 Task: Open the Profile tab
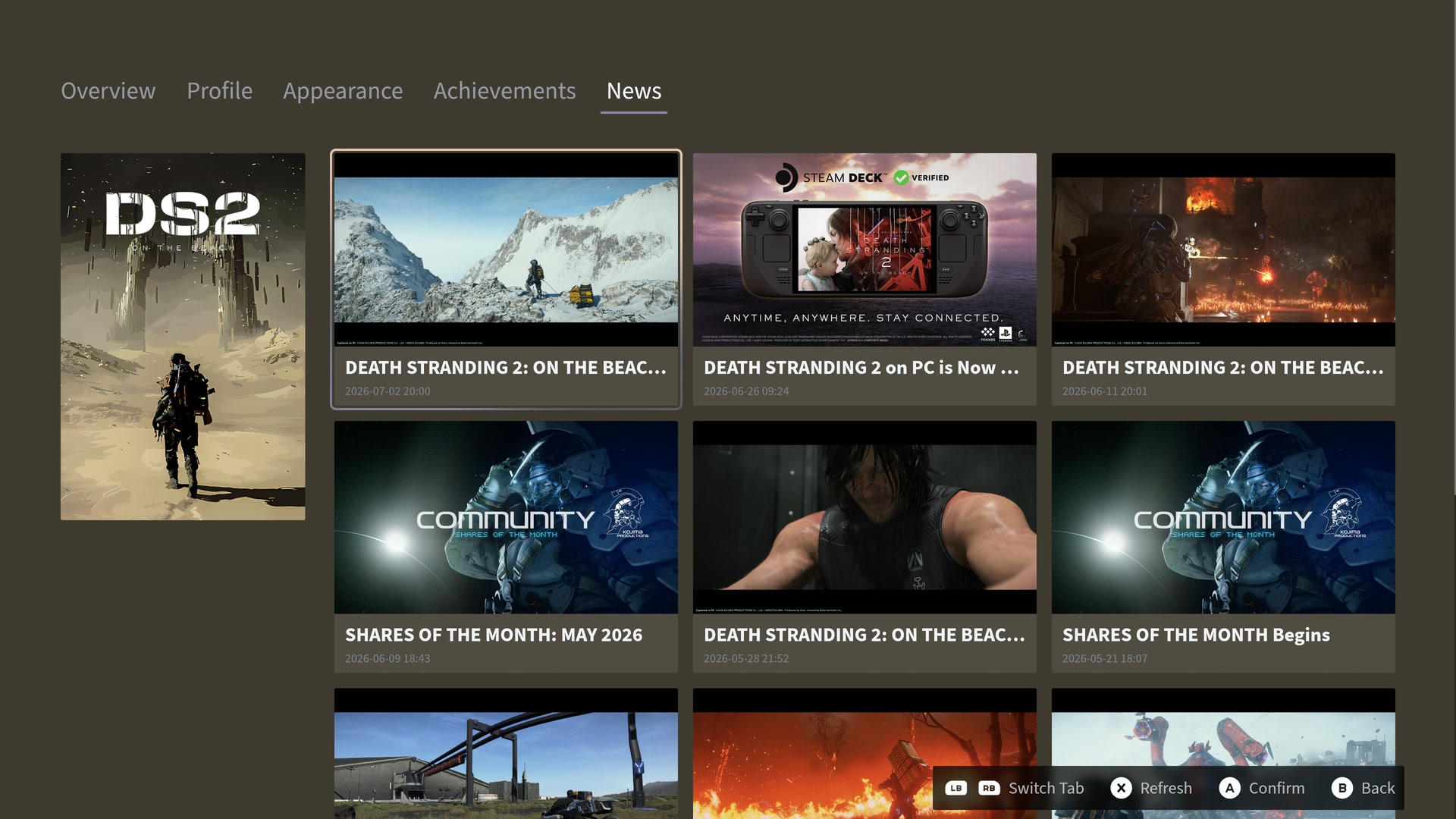pos(219,91)
